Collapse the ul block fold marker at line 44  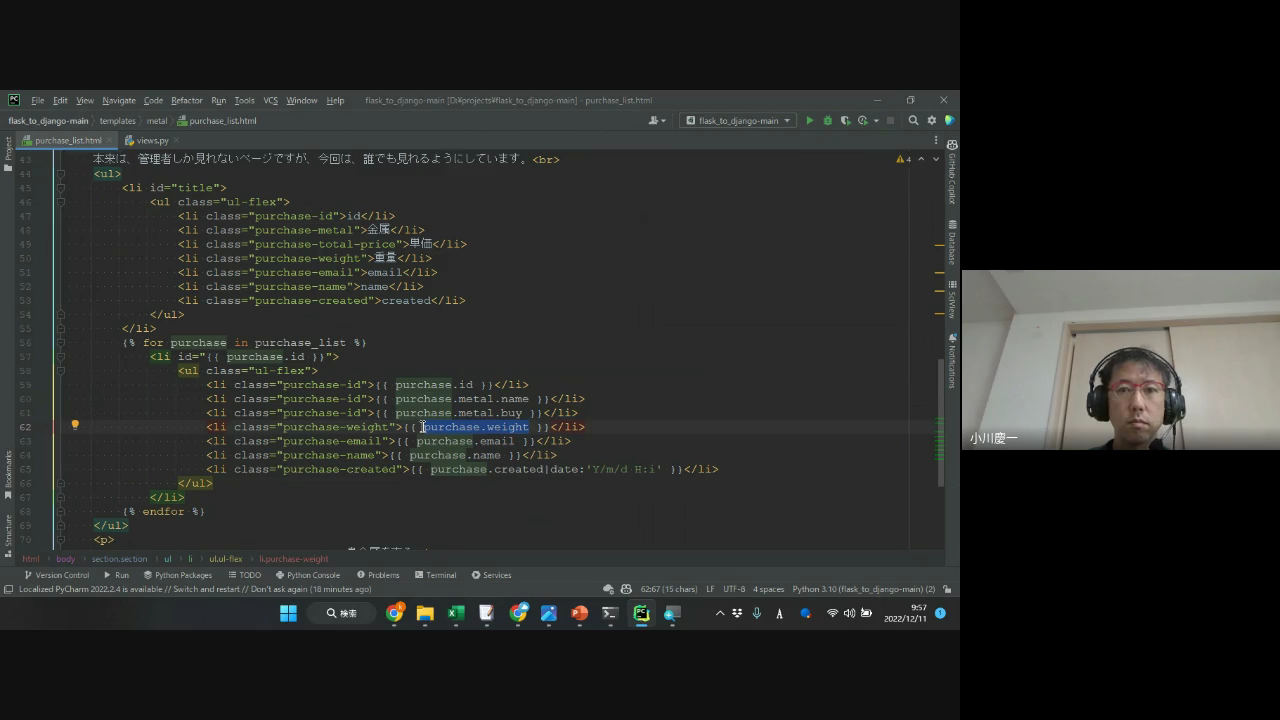click(61, 174)
